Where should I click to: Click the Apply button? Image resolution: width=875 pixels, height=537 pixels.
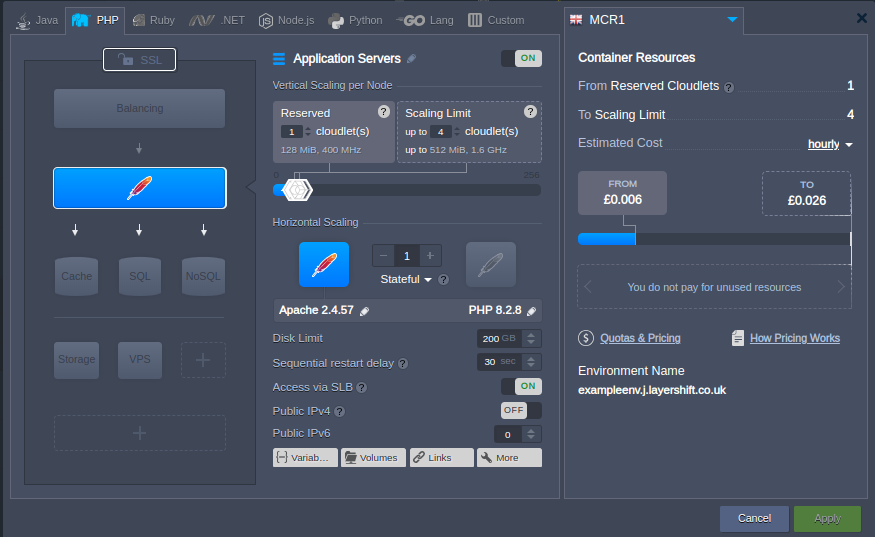click(x=827, y=519)
